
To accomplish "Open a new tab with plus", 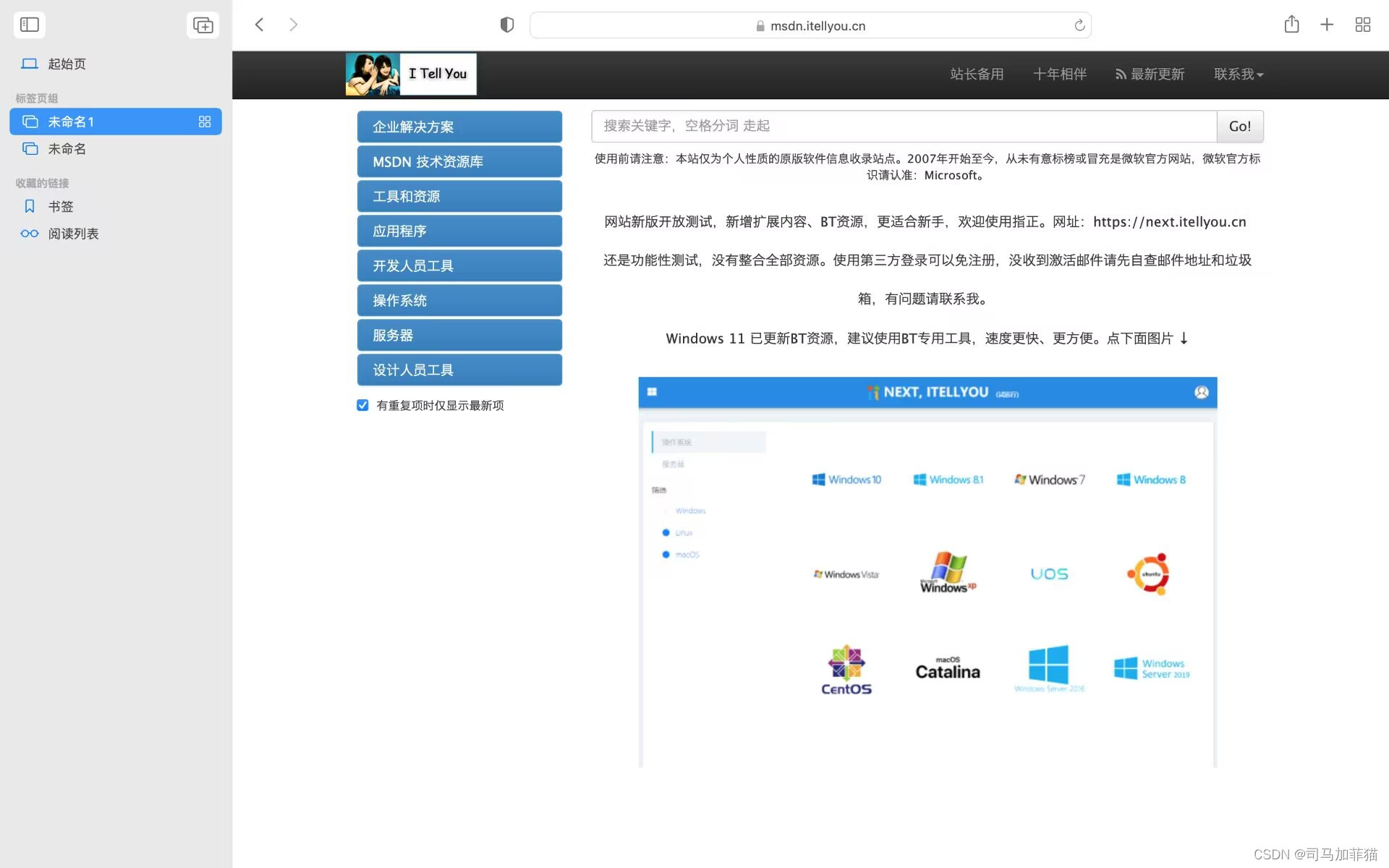I will tap(1327, 25).
